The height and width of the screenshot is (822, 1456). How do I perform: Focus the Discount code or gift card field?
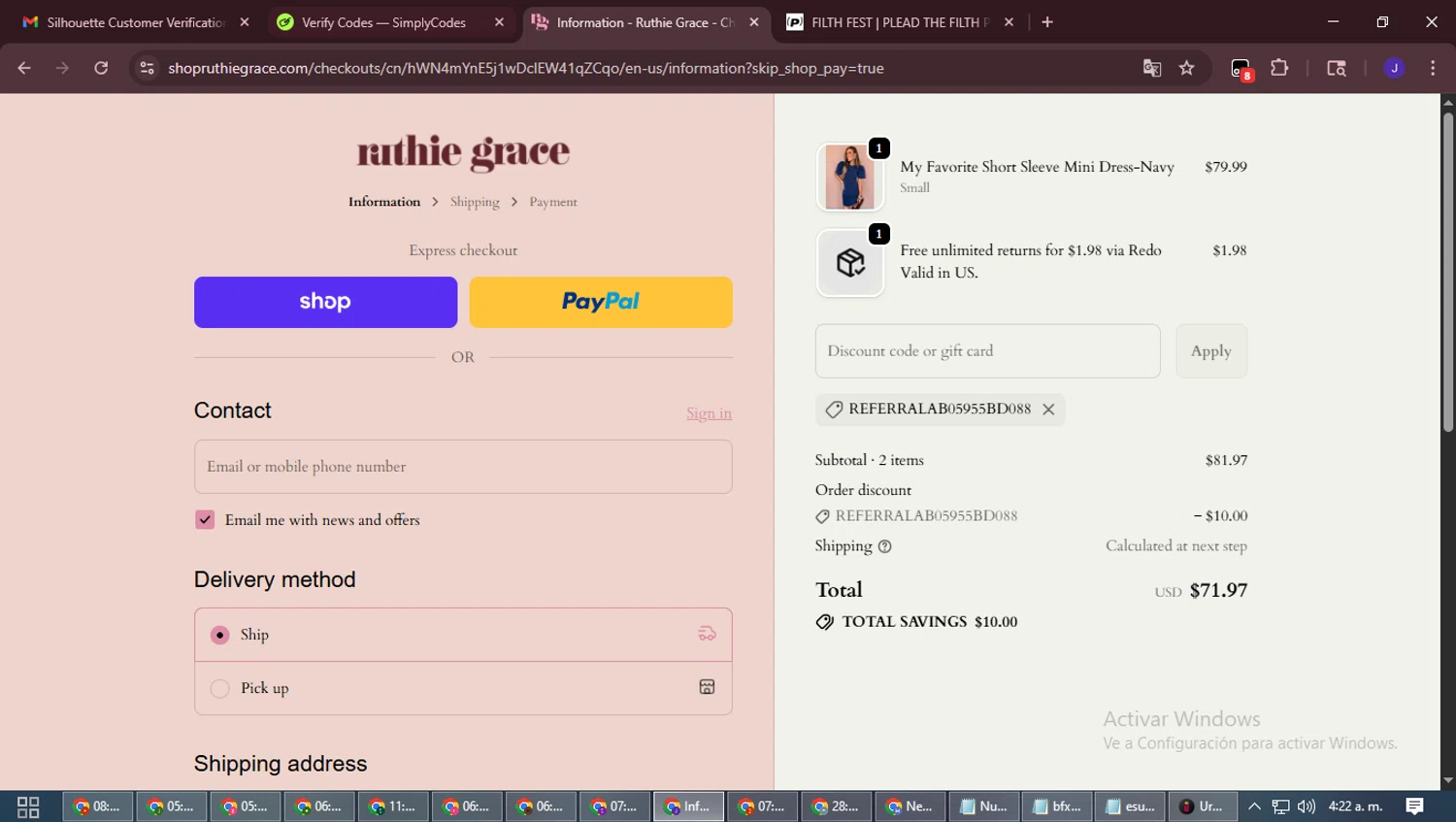pyautogui.click(x=987, y=351)
